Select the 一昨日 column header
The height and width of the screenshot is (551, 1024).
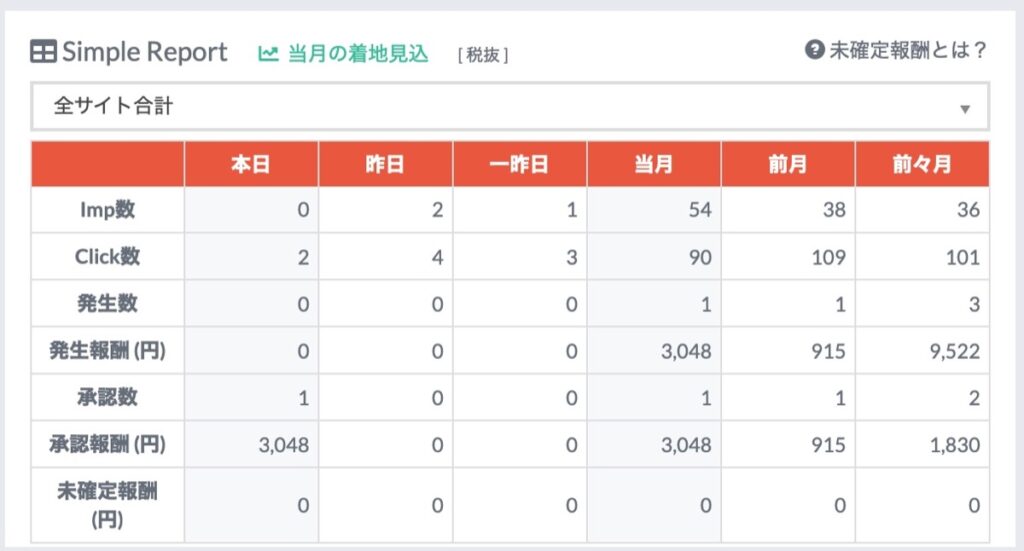(x=520, y=164)
